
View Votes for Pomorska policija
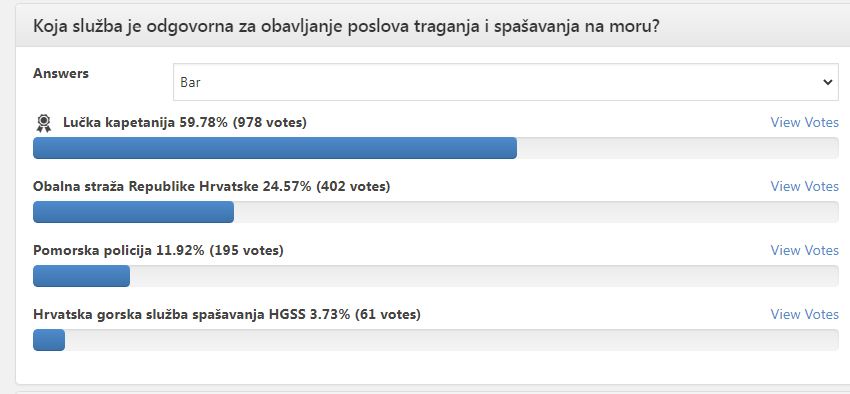(804, 250)
